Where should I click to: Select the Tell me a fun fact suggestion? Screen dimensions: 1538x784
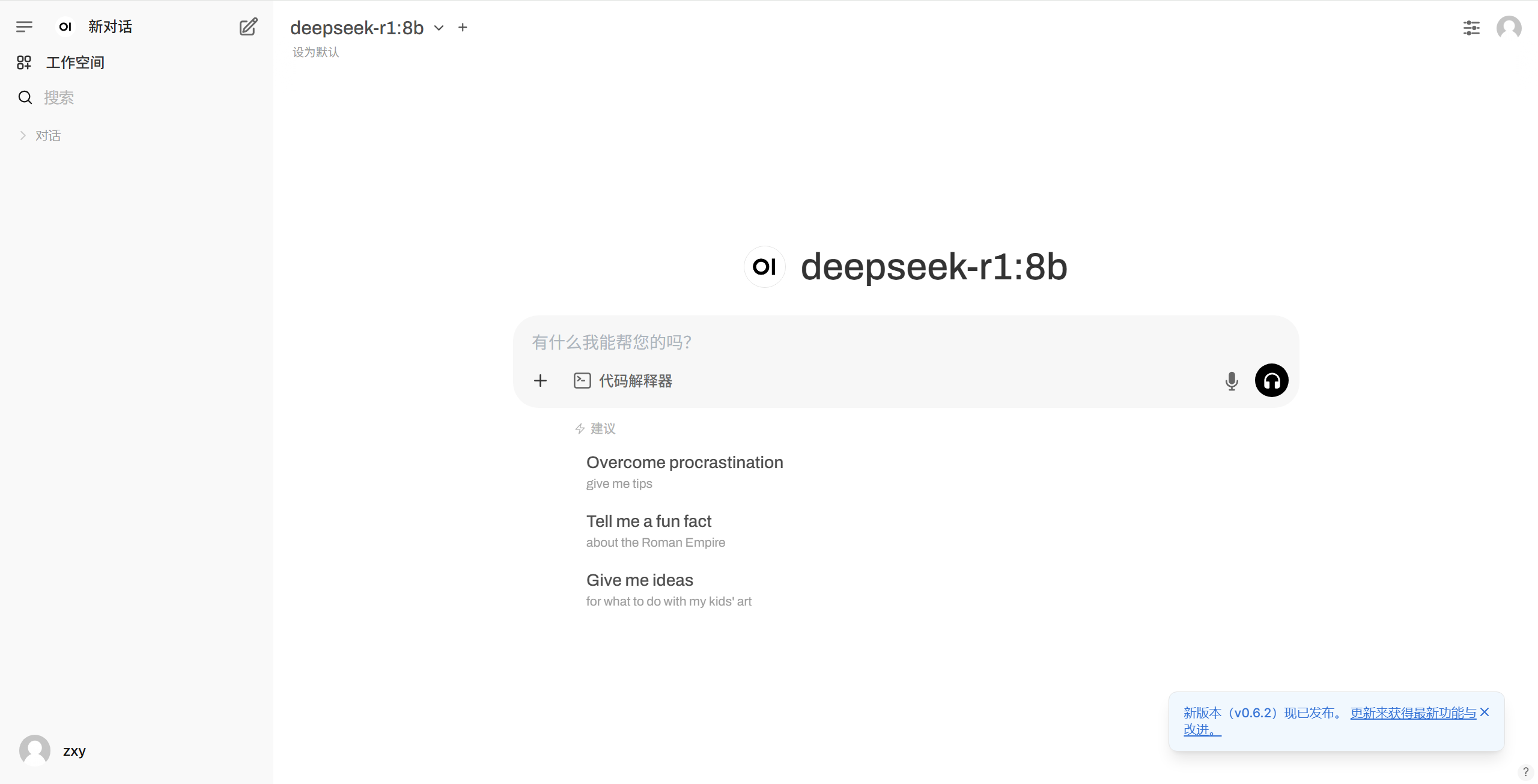pyautogui.click(x=649, y=521)
